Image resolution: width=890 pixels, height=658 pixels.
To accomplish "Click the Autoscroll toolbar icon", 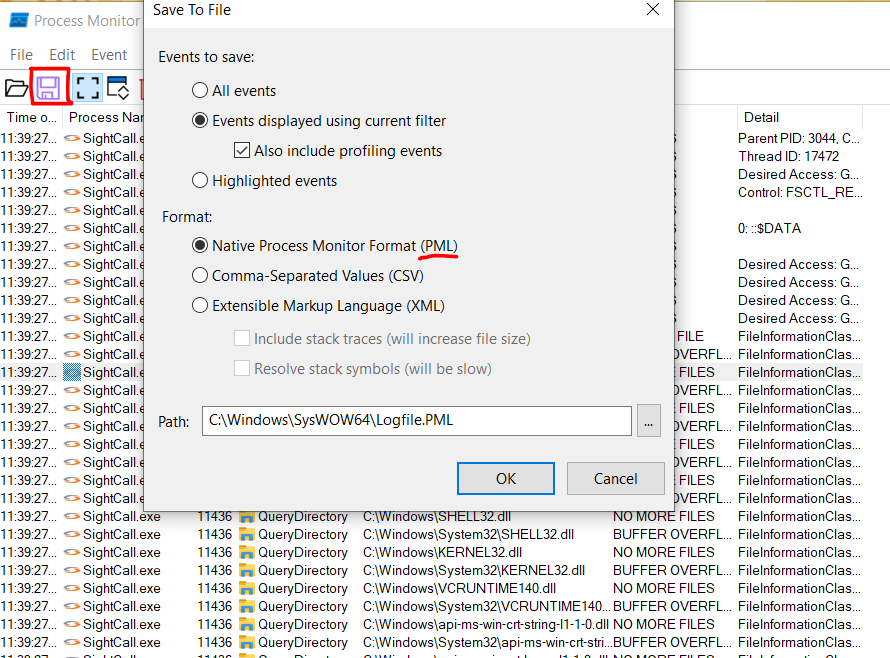I will 117,87.
